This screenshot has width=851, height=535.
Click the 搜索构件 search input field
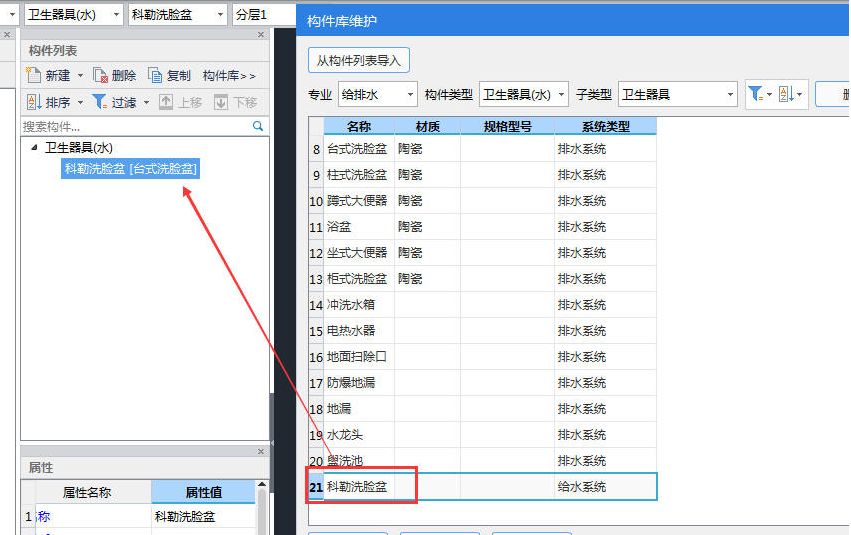[135, 127]
